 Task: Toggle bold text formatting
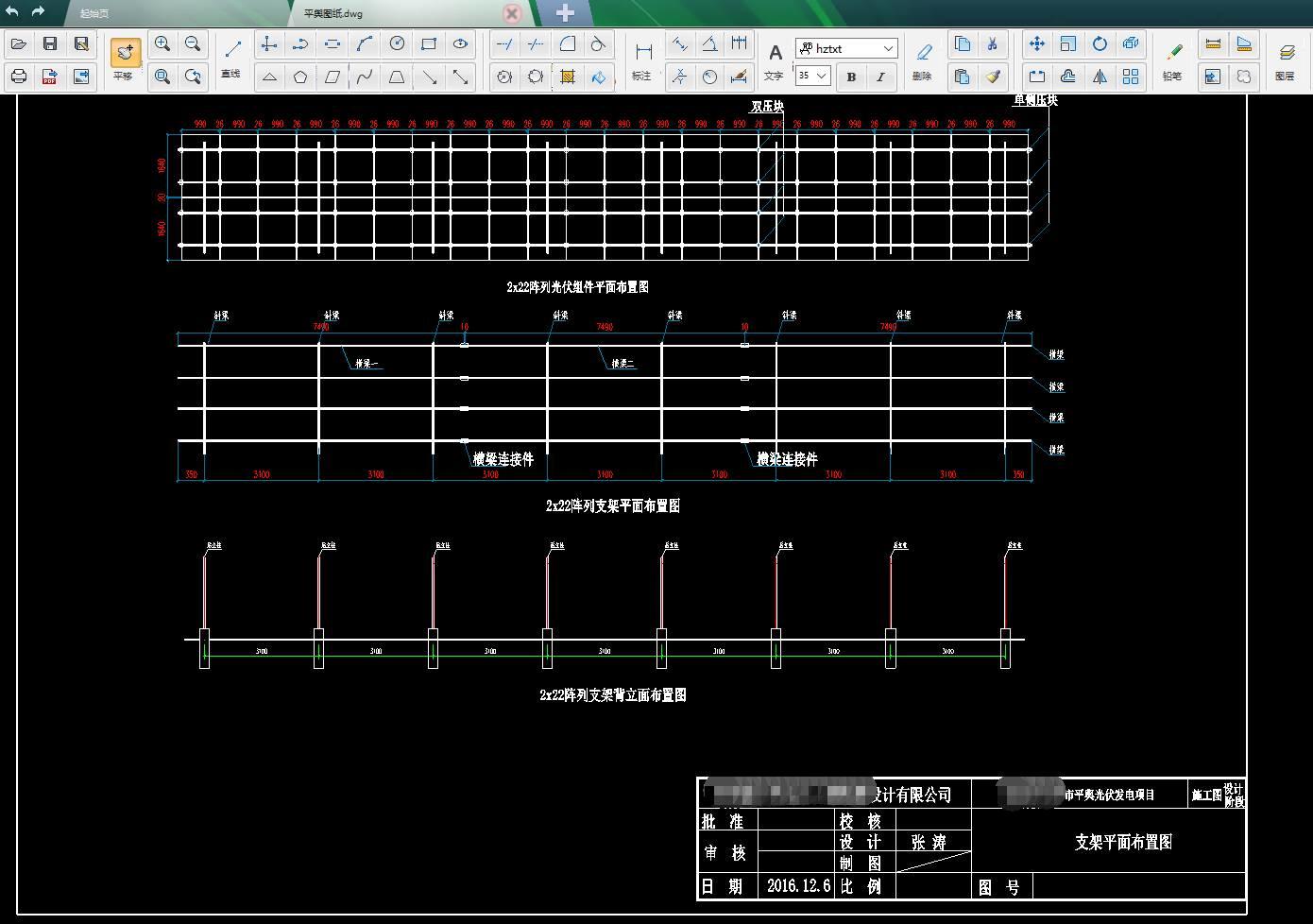click(x=851, y=77)
